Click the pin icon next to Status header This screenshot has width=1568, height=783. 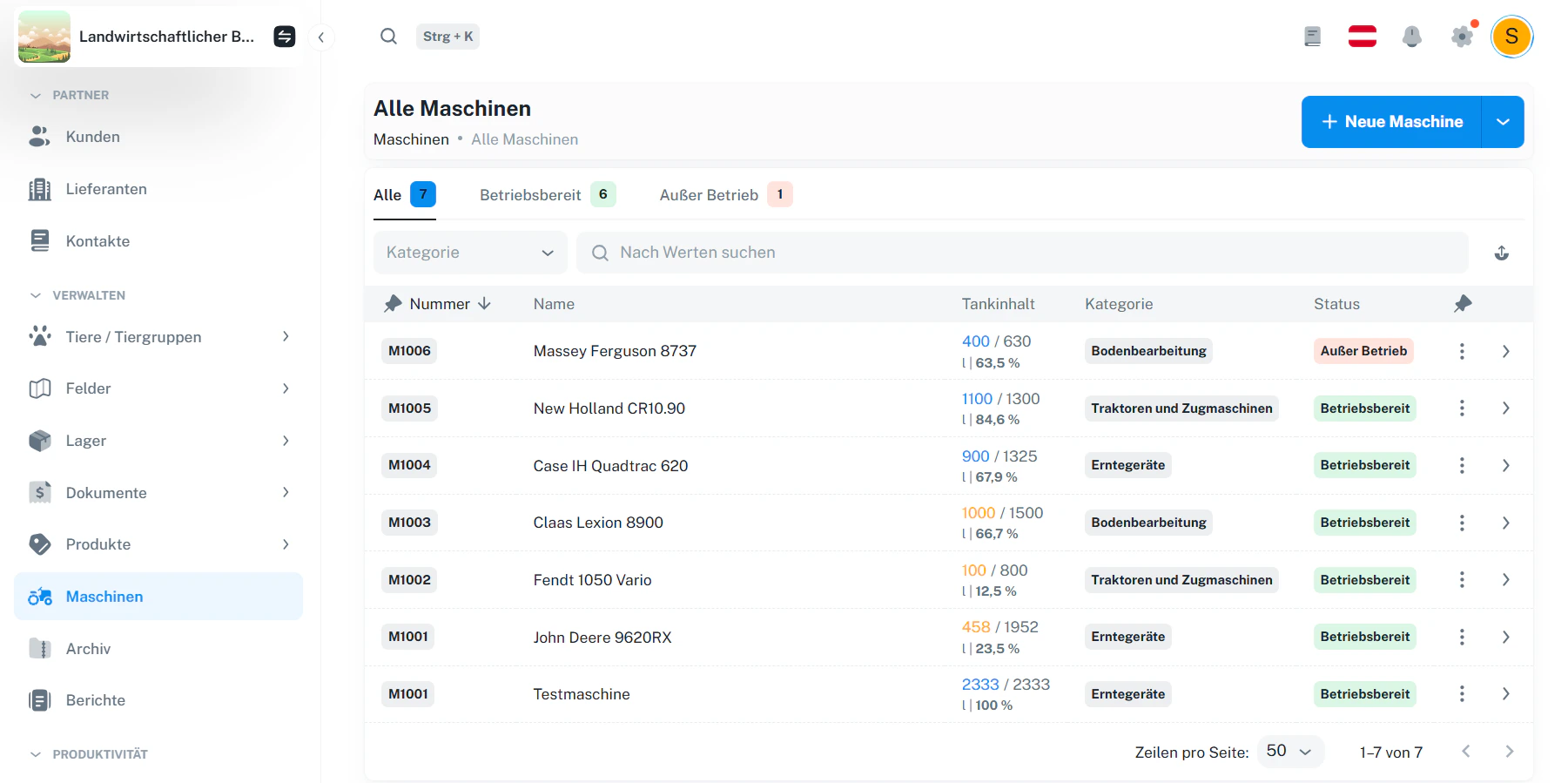[1463, 304]
